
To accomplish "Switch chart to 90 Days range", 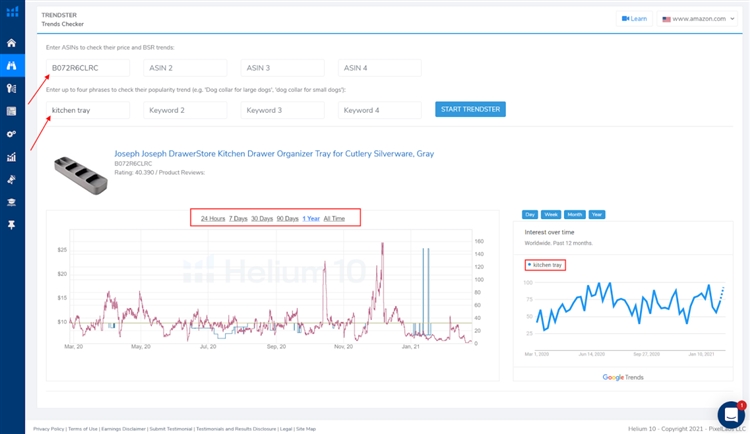I will click(287, 218).
